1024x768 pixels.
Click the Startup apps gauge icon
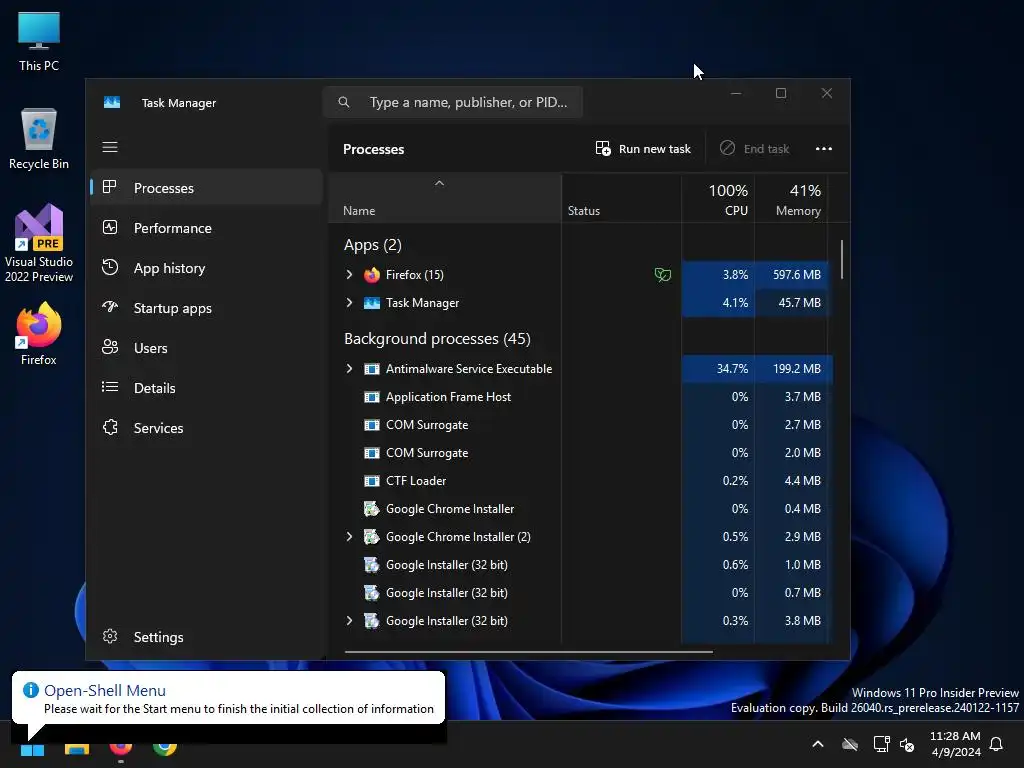pos(110,307)
